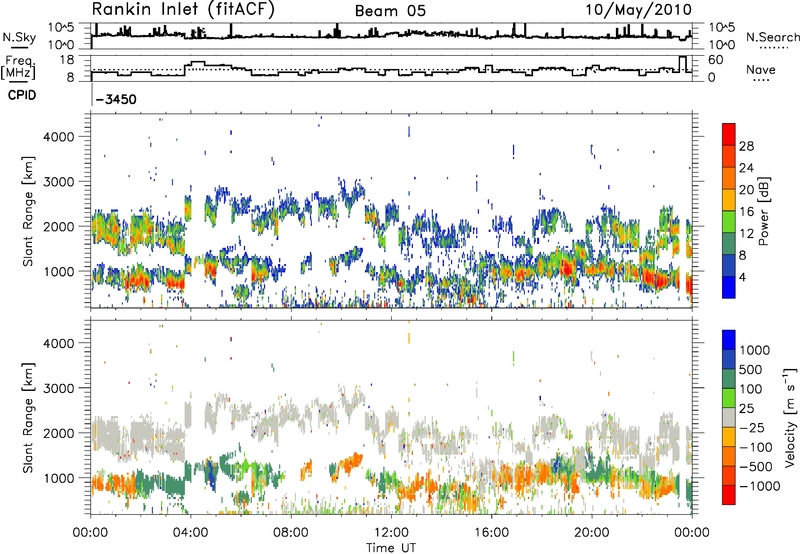
Task: Select the '60' tick on Nave axis
Action: (x=716, y=60)
